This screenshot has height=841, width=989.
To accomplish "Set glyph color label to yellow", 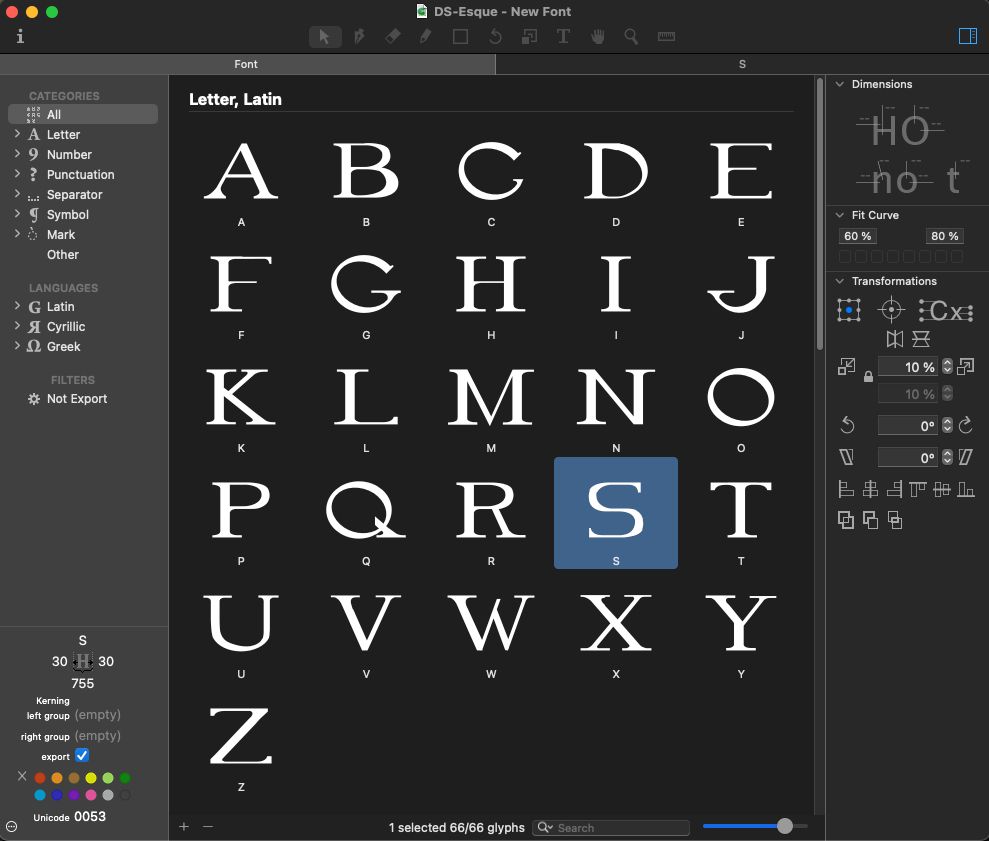I will pos(91,778).
